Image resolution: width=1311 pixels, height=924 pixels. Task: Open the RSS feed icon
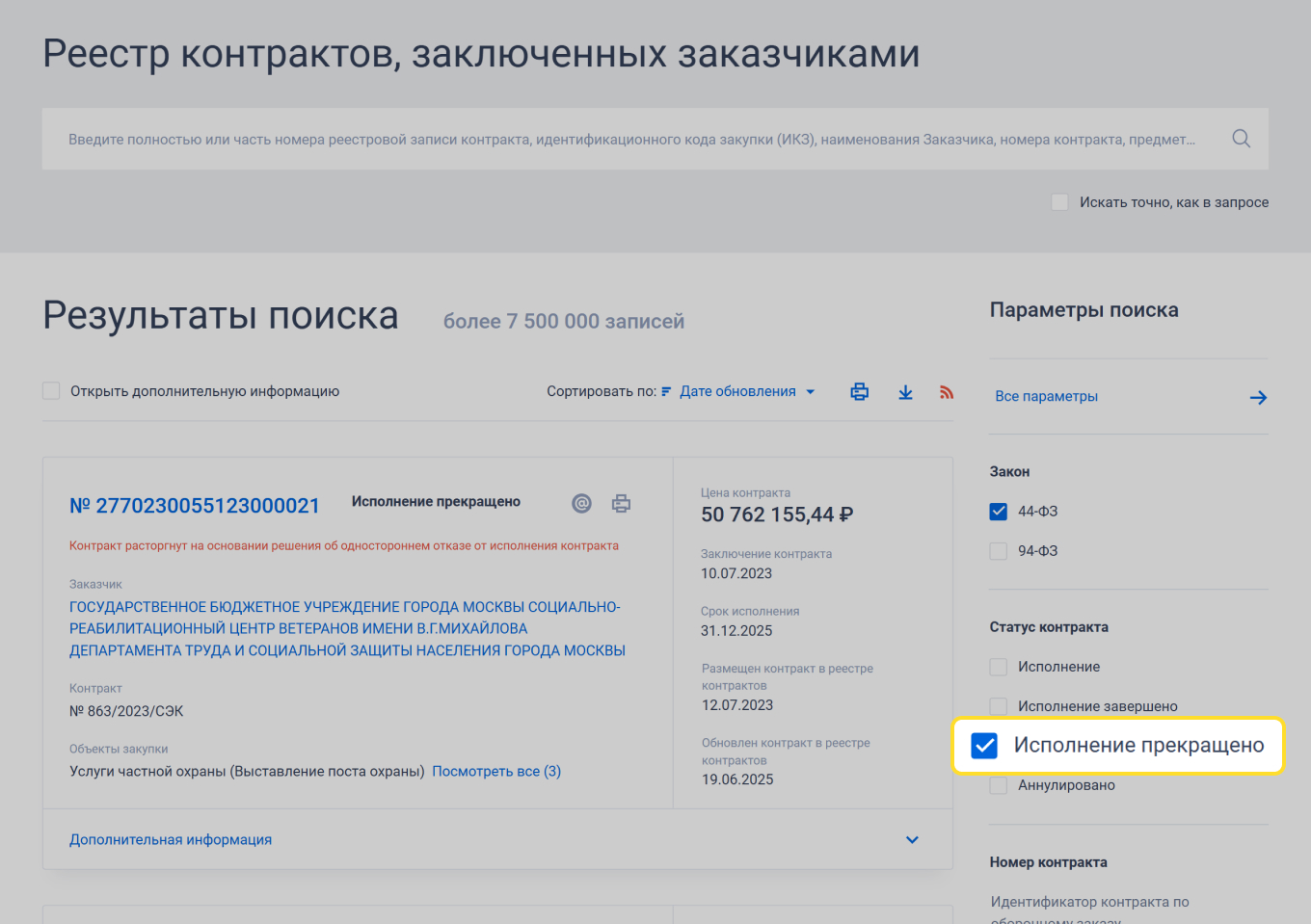point(946,391)
